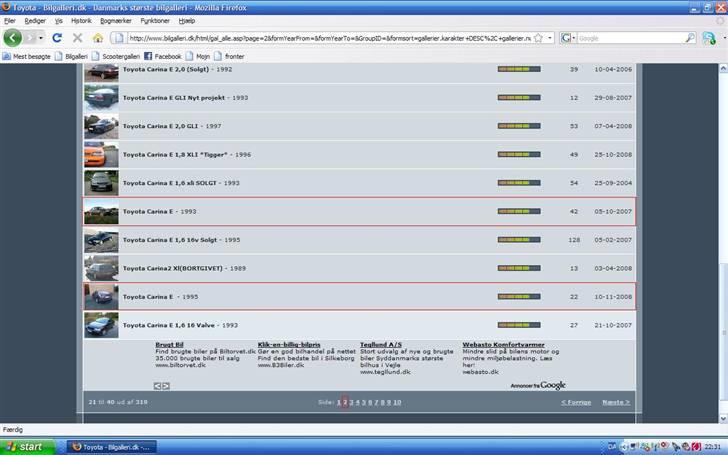Open the Mest besøgte bookmarks folder
Image resolution: width=728 pixels, height=455 pixels.
pyautogui.click(x=32, y=57)
